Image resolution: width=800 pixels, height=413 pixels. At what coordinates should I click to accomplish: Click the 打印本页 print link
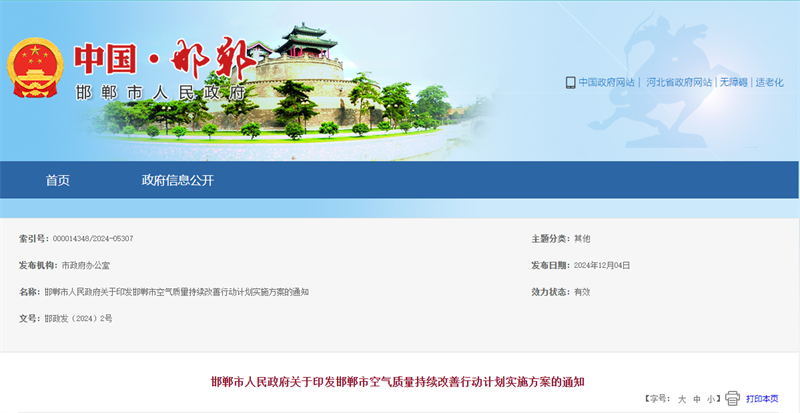click(x=762, y=398)
